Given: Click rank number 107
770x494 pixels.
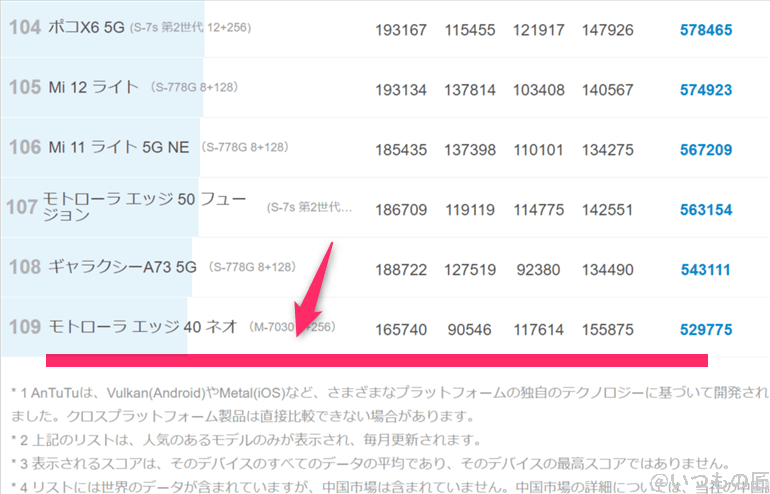Looking at the screenshot, I should click(22, 207).
